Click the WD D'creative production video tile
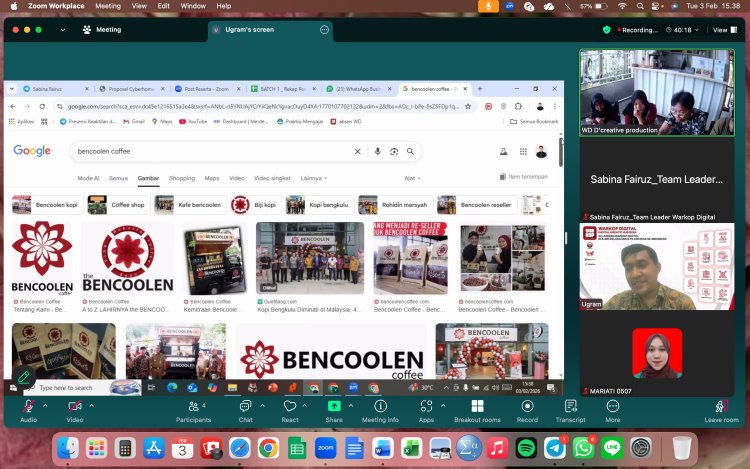 click(x=657, y=92)
